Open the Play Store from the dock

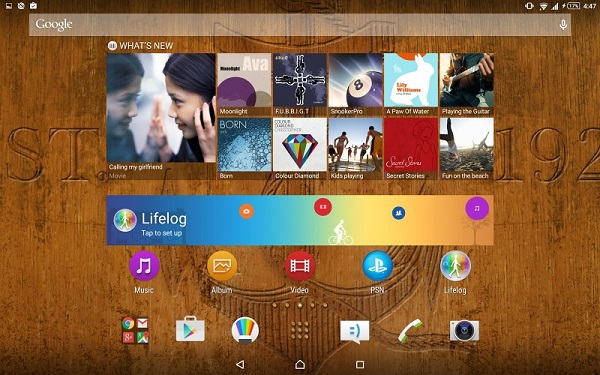[190, 330]
